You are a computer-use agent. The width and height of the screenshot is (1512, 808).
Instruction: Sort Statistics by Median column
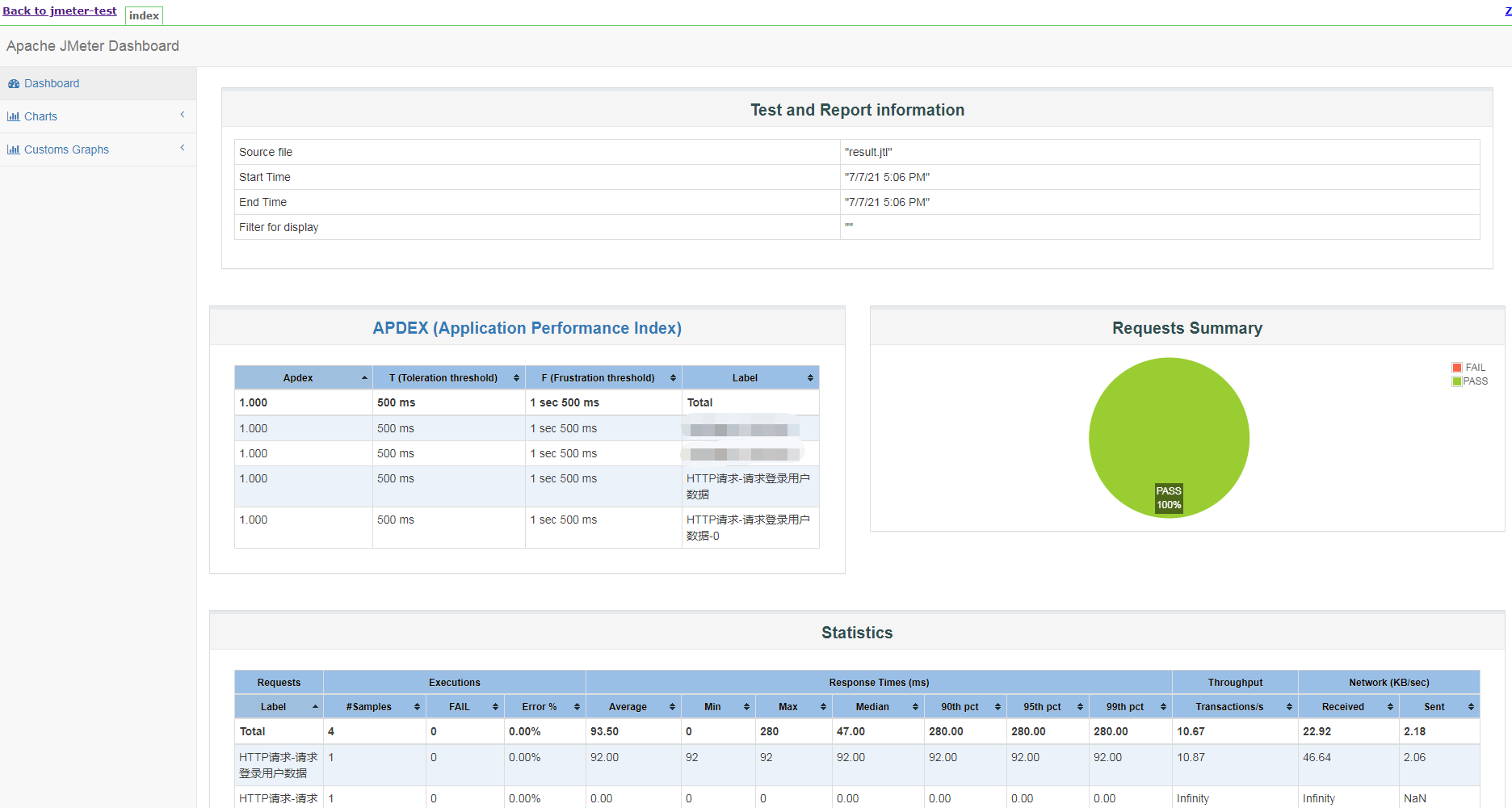[x=878, y=706]
